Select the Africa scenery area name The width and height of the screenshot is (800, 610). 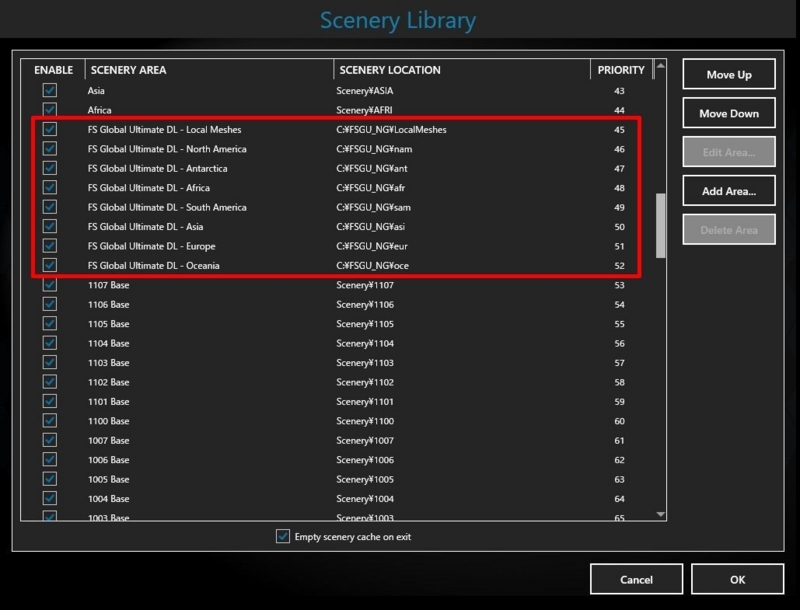[x=99, y=110]
